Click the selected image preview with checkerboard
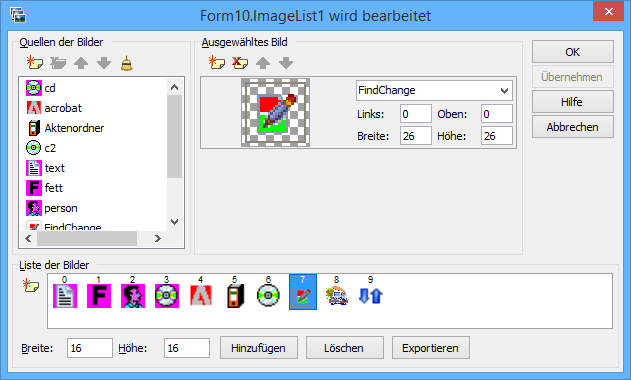Screen dimensions: 631x380 click(276, 112)
